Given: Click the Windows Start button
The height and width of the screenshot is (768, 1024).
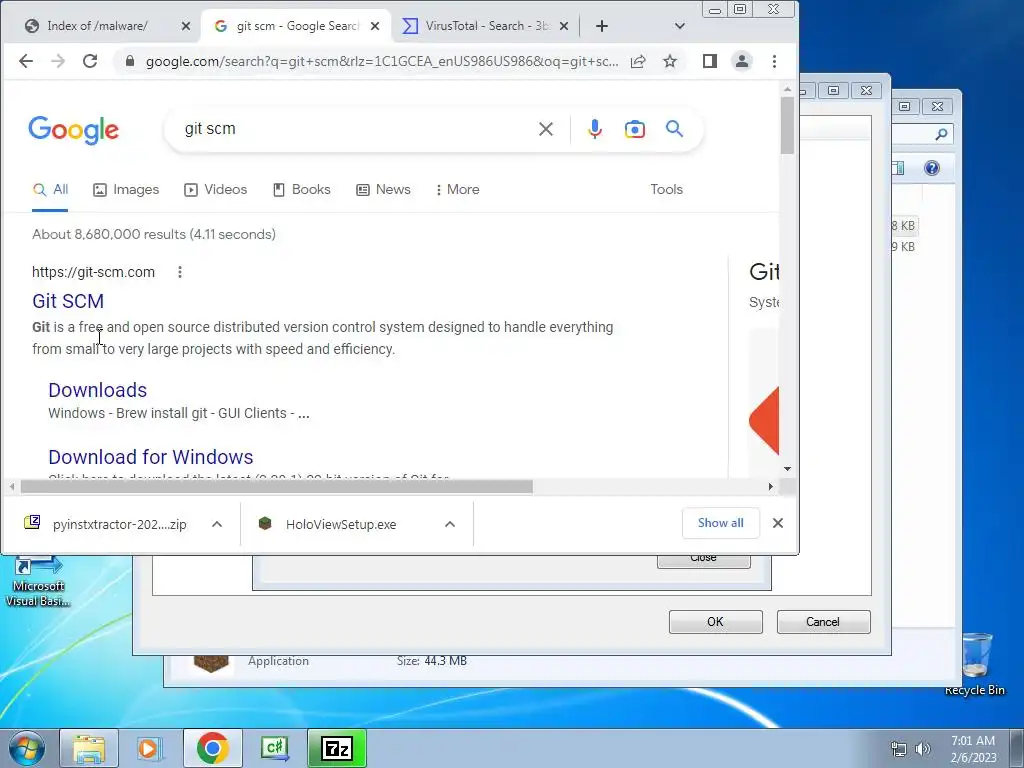Looking at the screenshot, I should coord(27,748).
